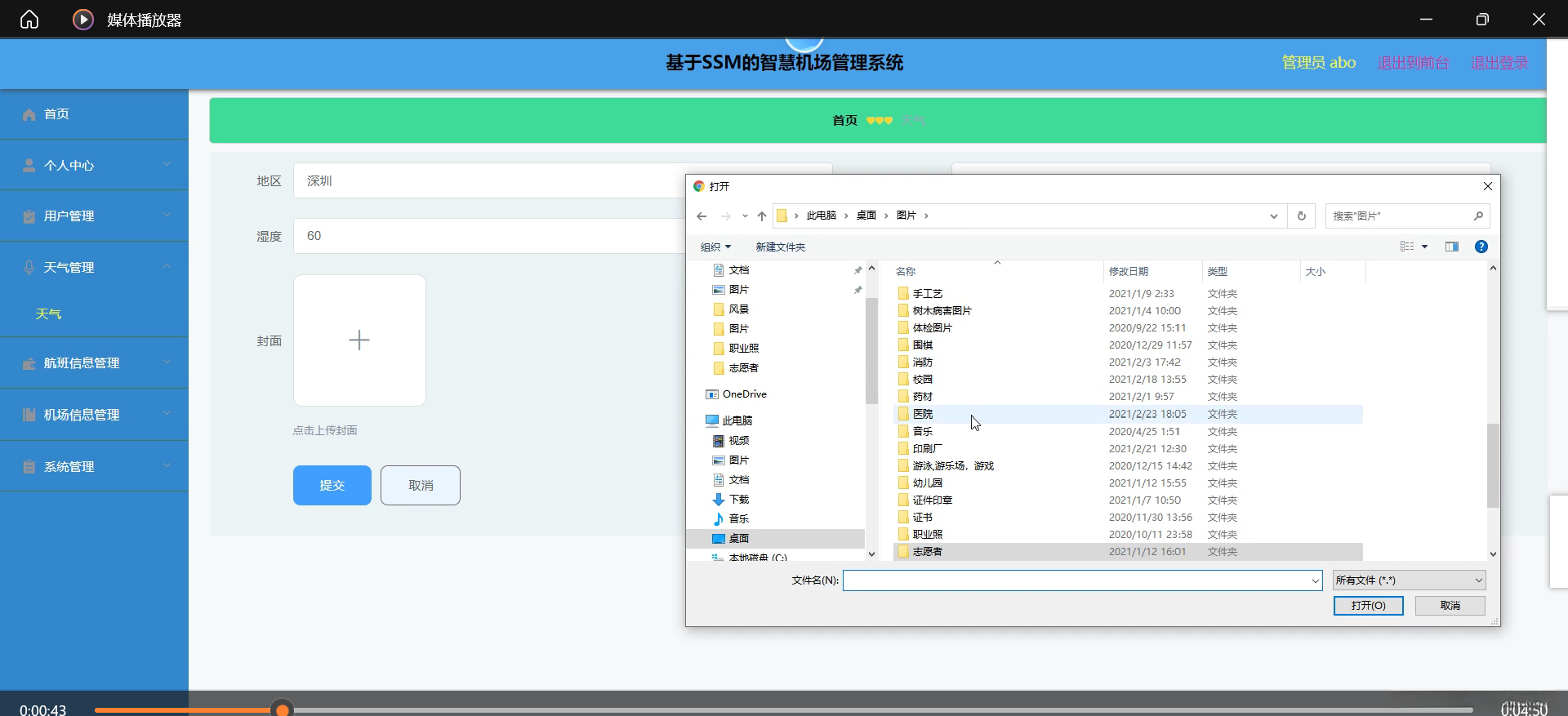Open the 组织 dropdown menu
Viewport: 1568px width, 716px height.
pos(715,247)
